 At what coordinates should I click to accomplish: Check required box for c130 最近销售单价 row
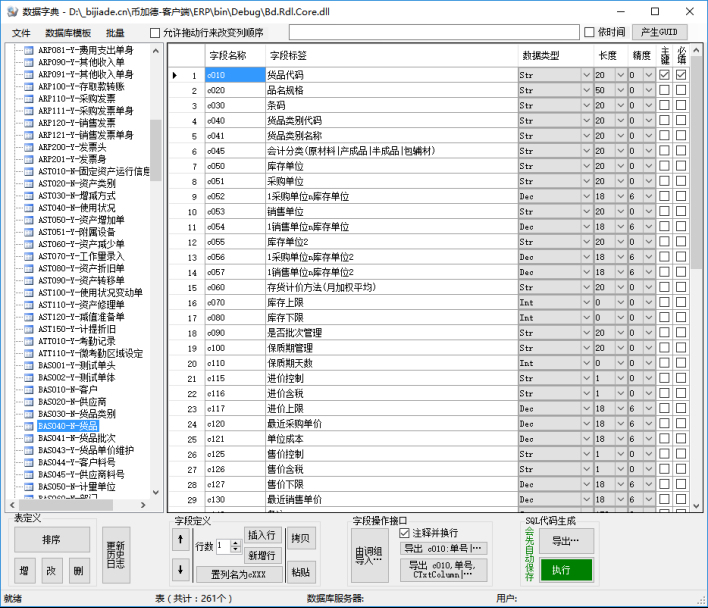pos(681,499)
